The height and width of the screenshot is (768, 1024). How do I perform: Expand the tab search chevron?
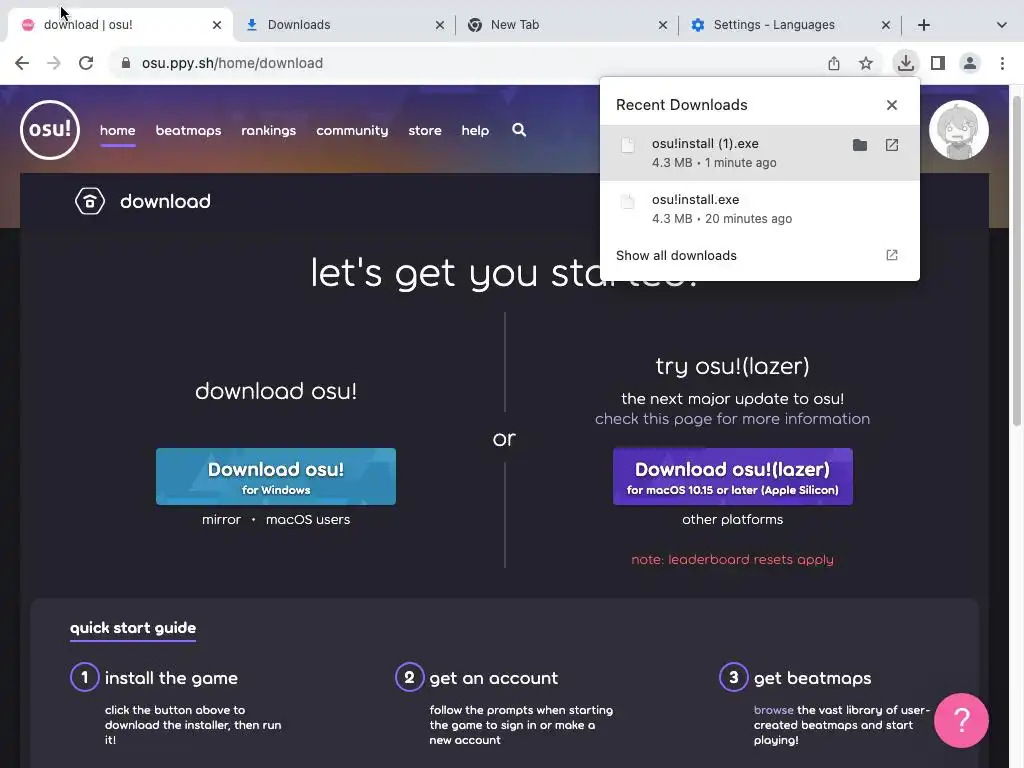tap(1002, 25)
